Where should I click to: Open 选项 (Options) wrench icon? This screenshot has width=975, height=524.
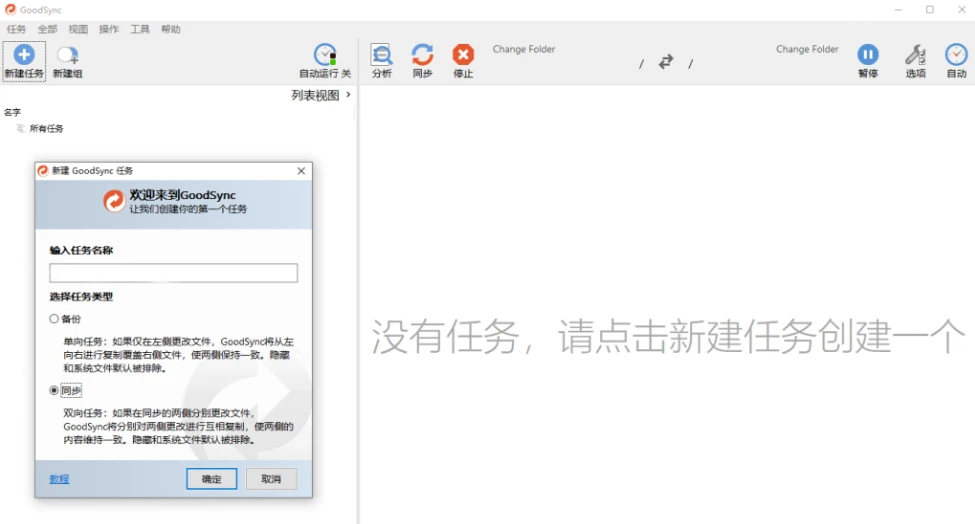coord(915,55)
